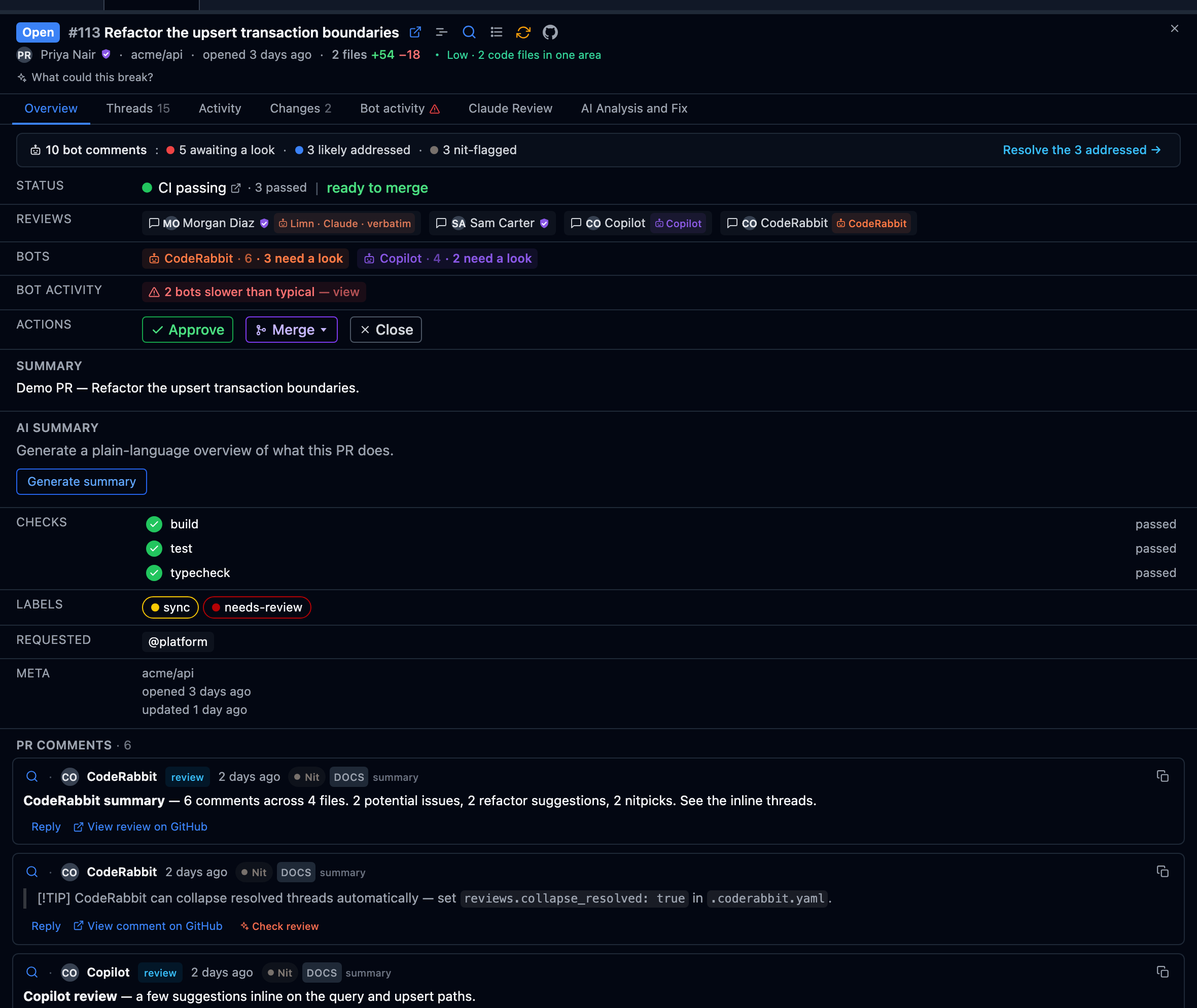Click magnifier icon on CodeRabbit summary comment

(32, 777)
